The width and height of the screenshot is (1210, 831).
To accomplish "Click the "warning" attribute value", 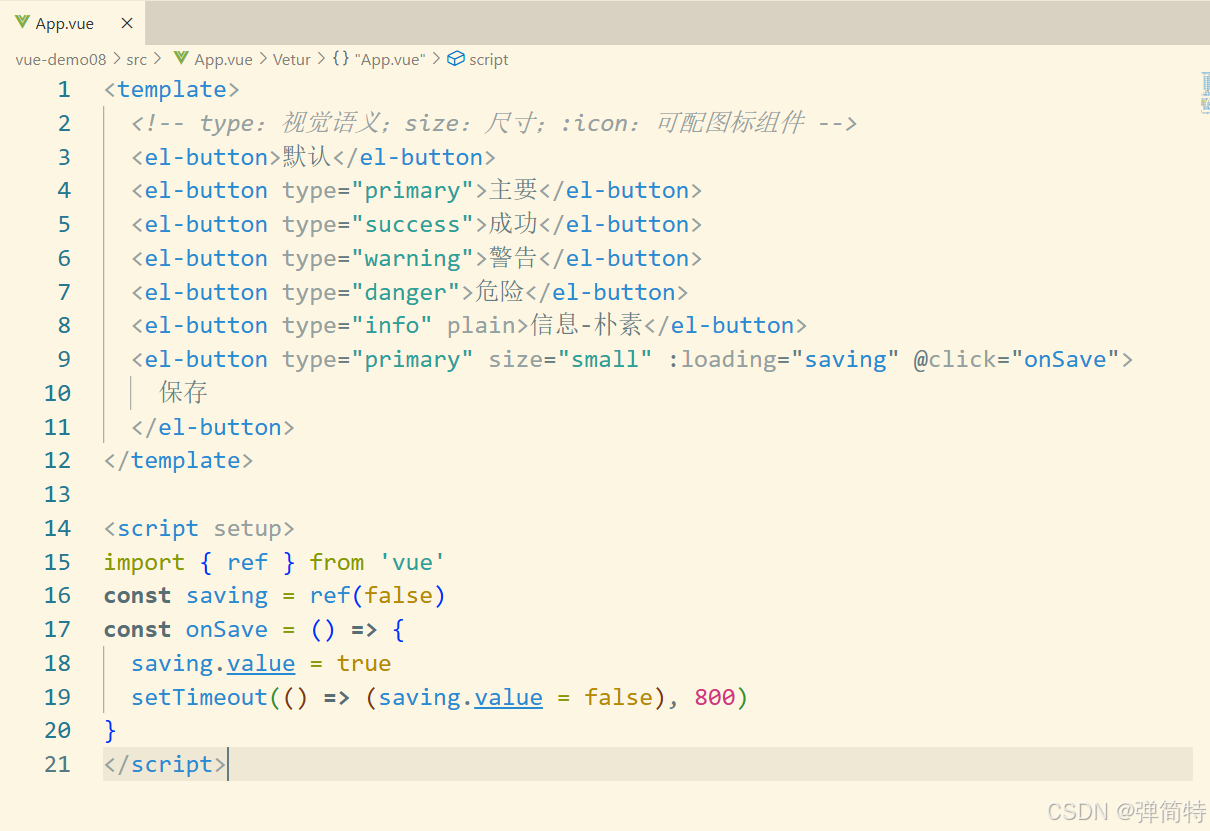I will 412,259.
